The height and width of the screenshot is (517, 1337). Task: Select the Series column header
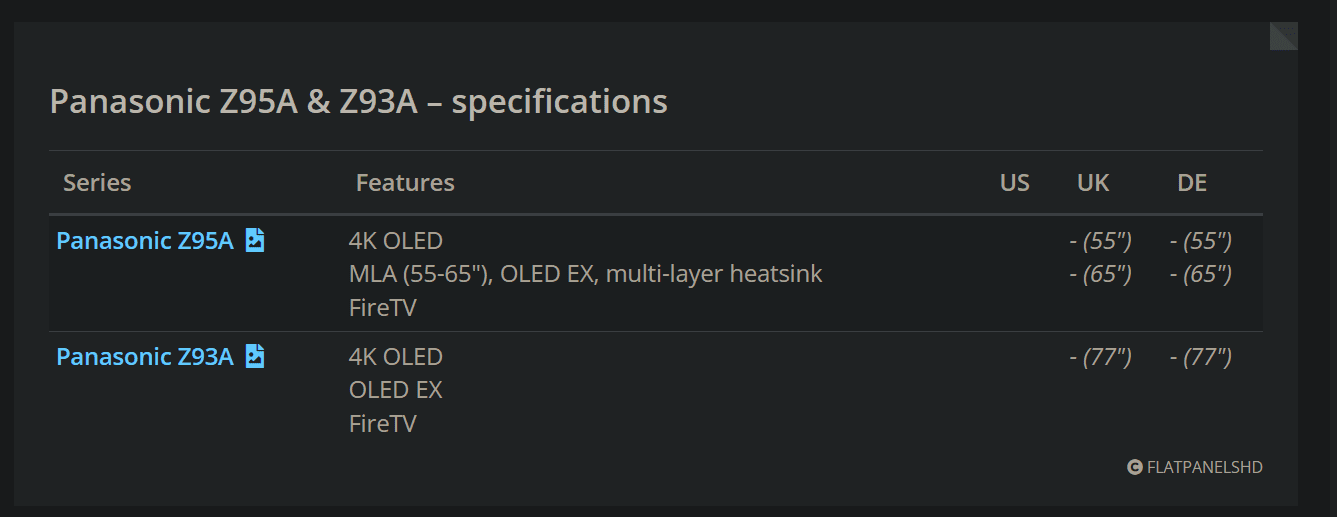97,183
